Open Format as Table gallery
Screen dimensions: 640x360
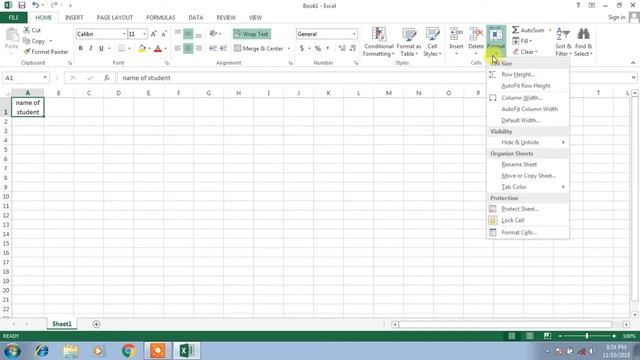[409, 42]
